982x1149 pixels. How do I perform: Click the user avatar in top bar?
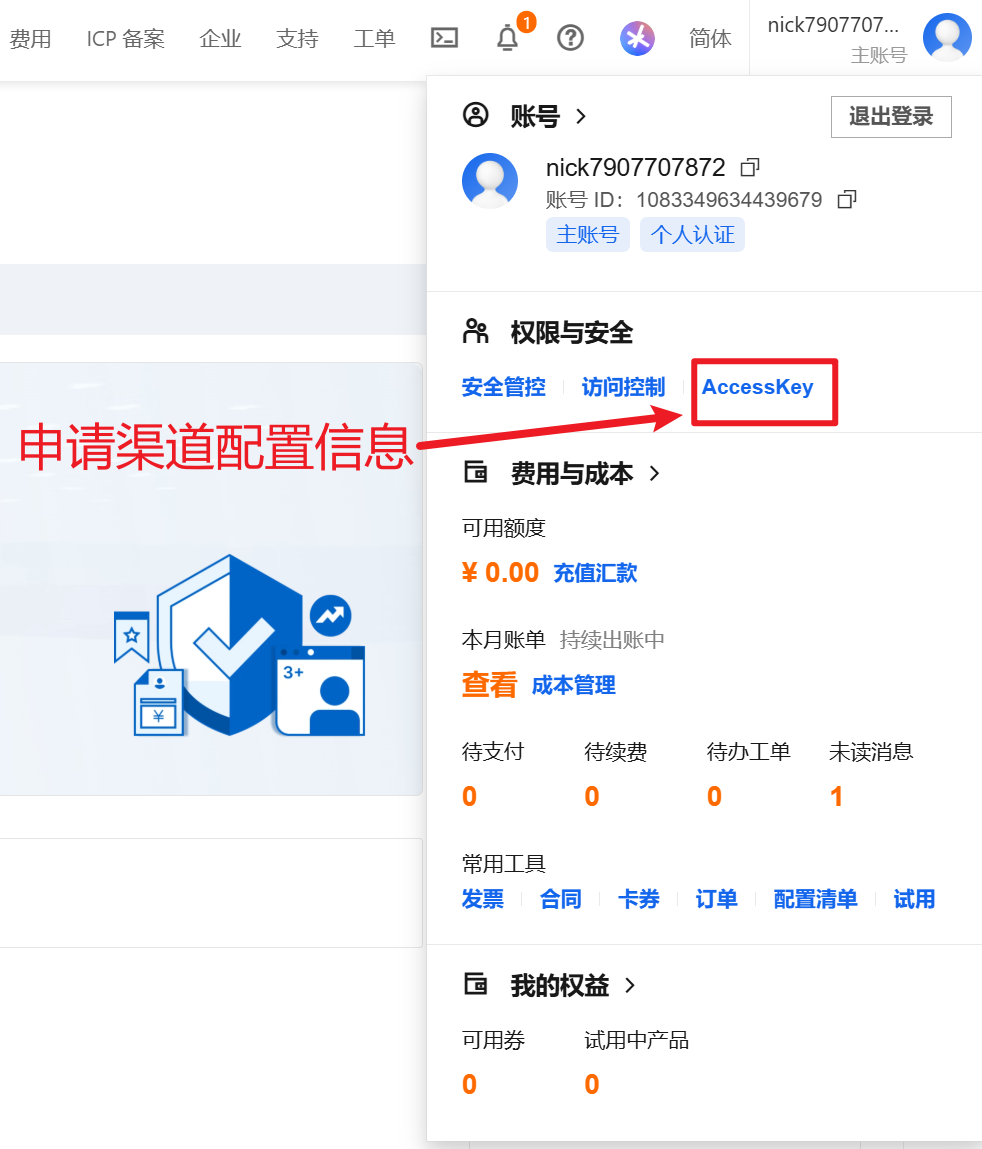tap(946, 38)
